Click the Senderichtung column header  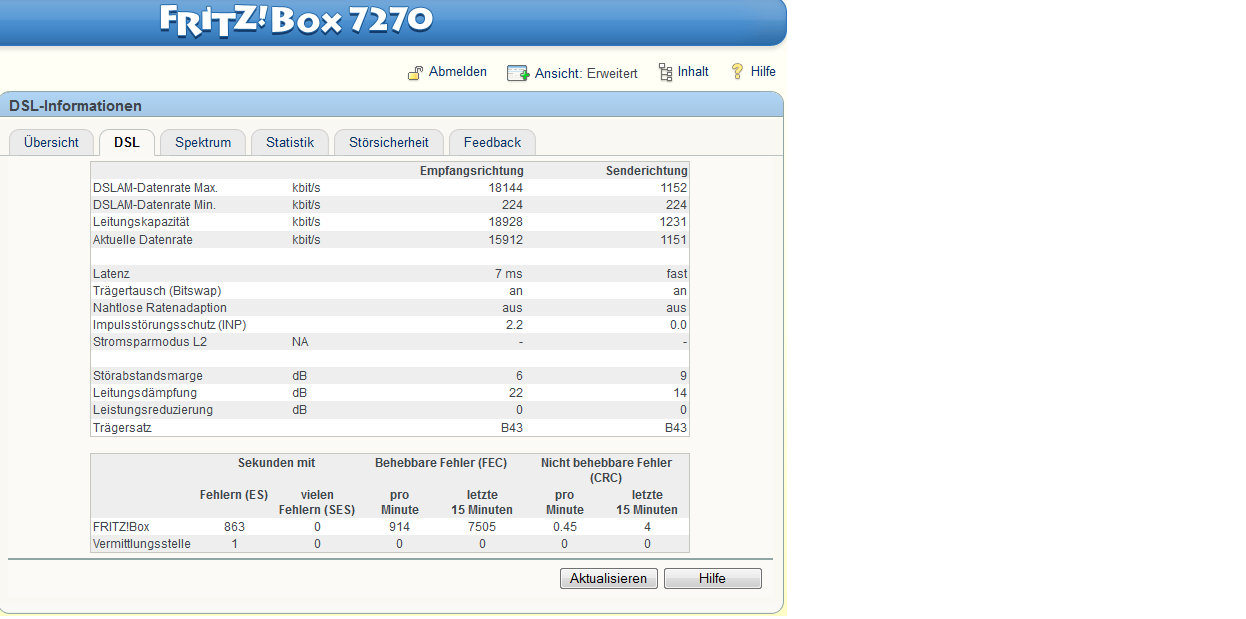(647, 171)
